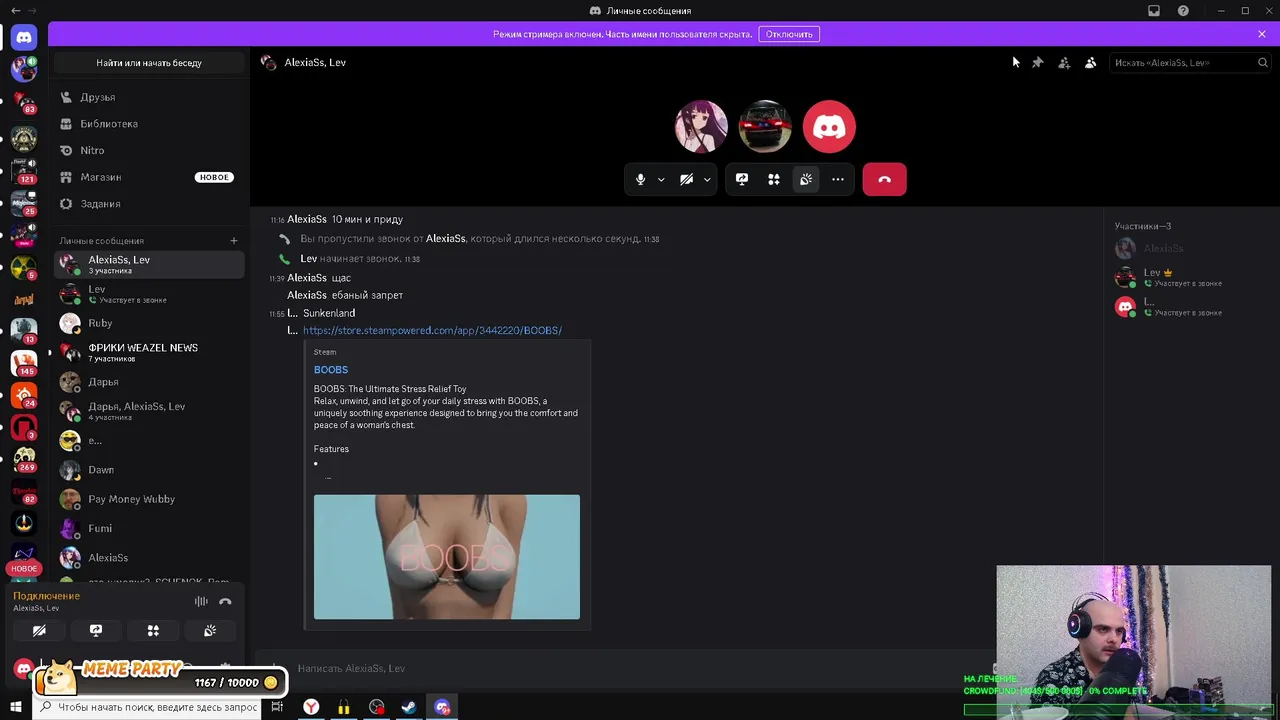Open Yandex Browser from the taskbar
The width and height of the screenshot is (1280, 720).
tap(311, 707)
